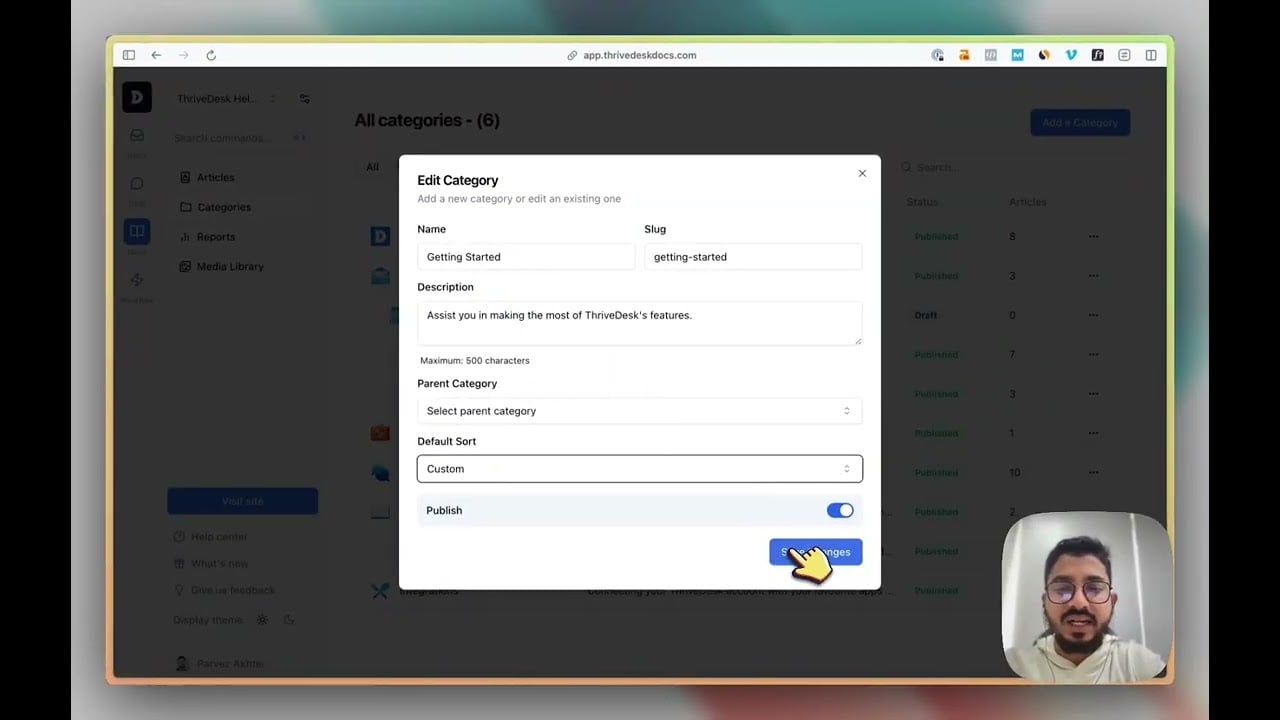
Task: Open the more menu for the 7-article row
Action: [1093, 355]
